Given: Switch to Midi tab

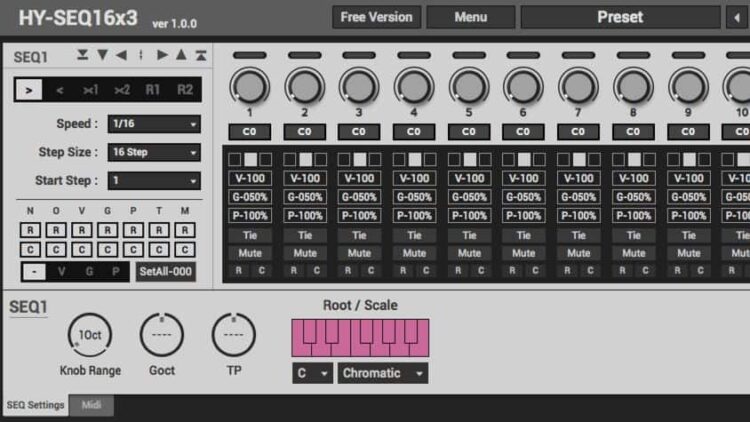Looking at the screenshot, I should pyautogui.click(x=91, y=405).
